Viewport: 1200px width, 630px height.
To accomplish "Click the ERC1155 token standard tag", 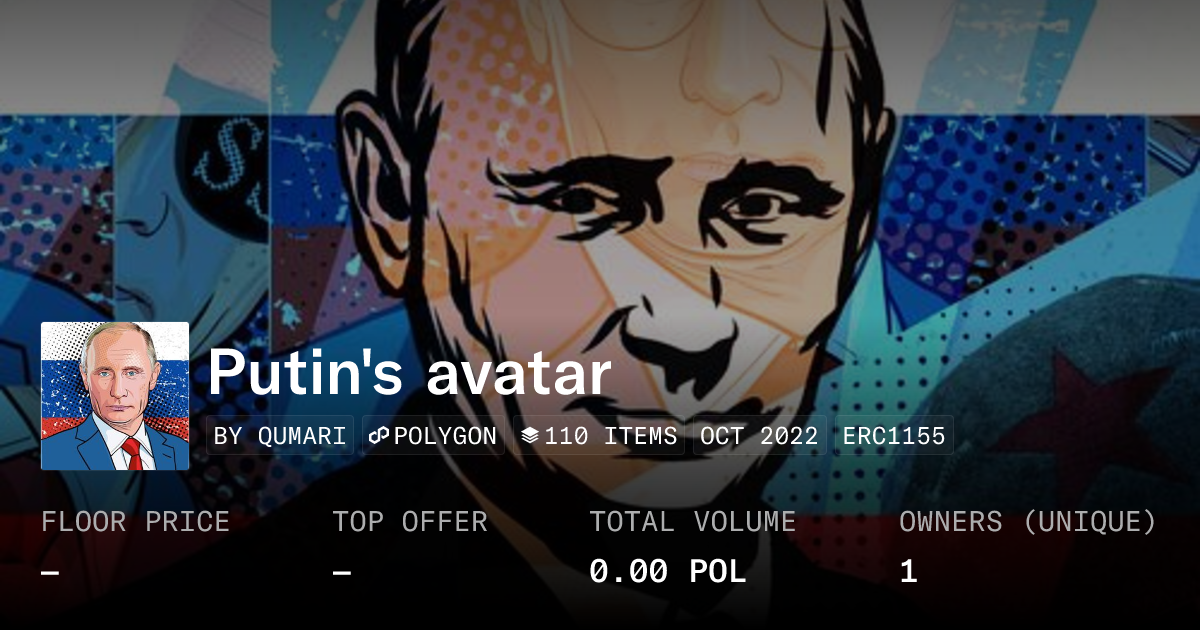I will tap(894, 436).
